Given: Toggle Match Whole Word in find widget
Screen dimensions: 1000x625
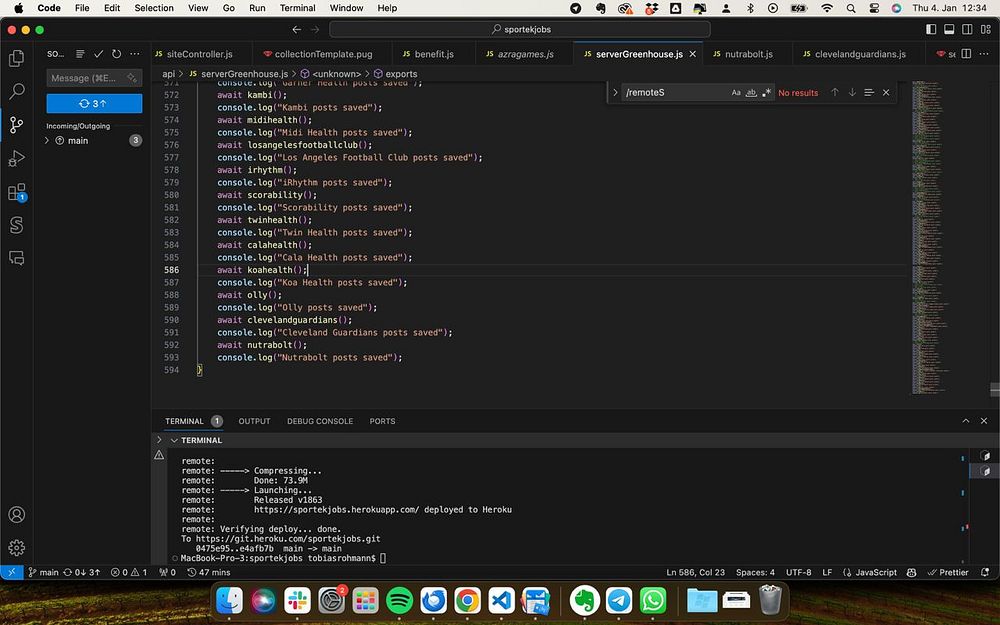Looking at the screenshot, I should [751, 92].
